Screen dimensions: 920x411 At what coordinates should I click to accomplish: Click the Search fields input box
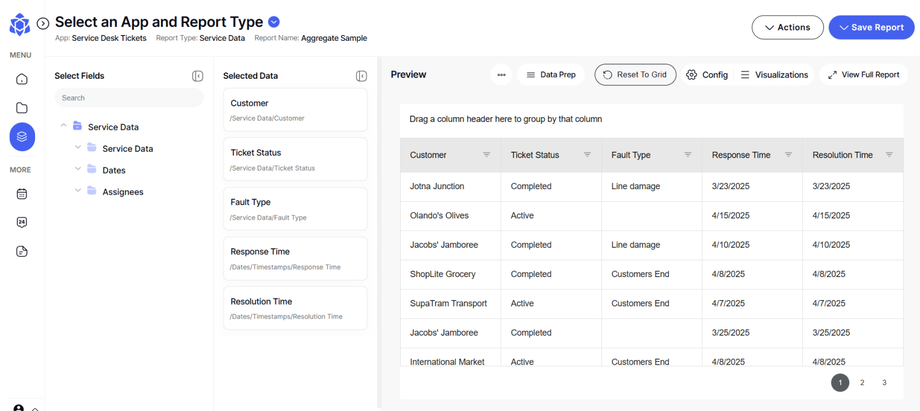pos(128,98)
